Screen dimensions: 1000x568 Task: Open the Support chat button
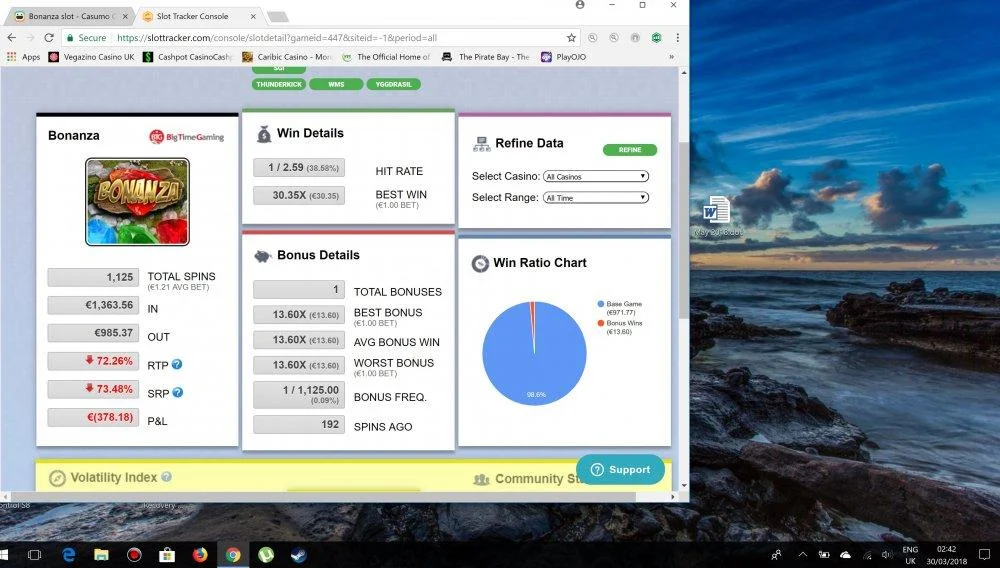620,470
